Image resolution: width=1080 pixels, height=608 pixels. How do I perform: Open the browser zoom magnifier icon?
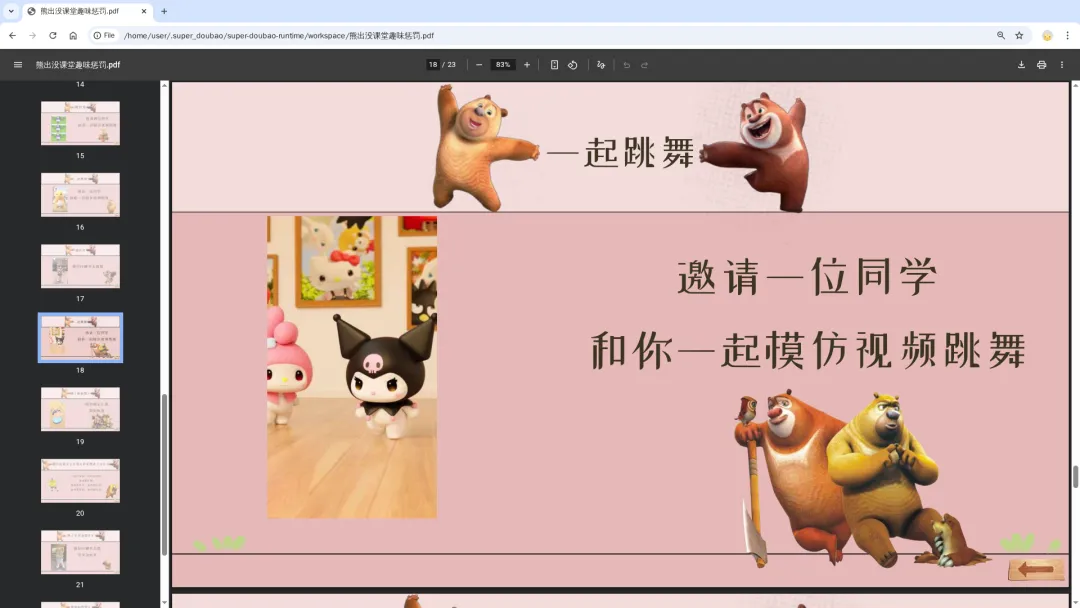pyautogui.click(x=1001, y=35)
